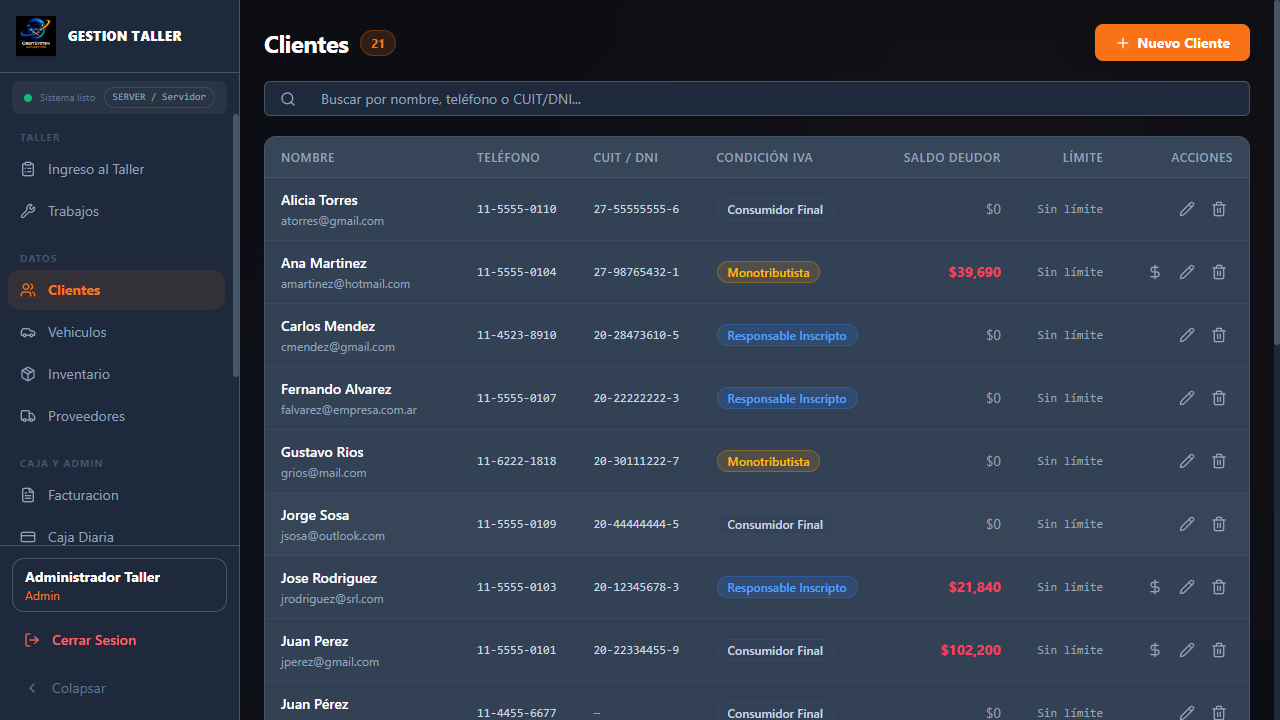1280x720 pixels.
Task: Delete Jorge Sosa with trash icon
Action: [x=1219, y=524]
